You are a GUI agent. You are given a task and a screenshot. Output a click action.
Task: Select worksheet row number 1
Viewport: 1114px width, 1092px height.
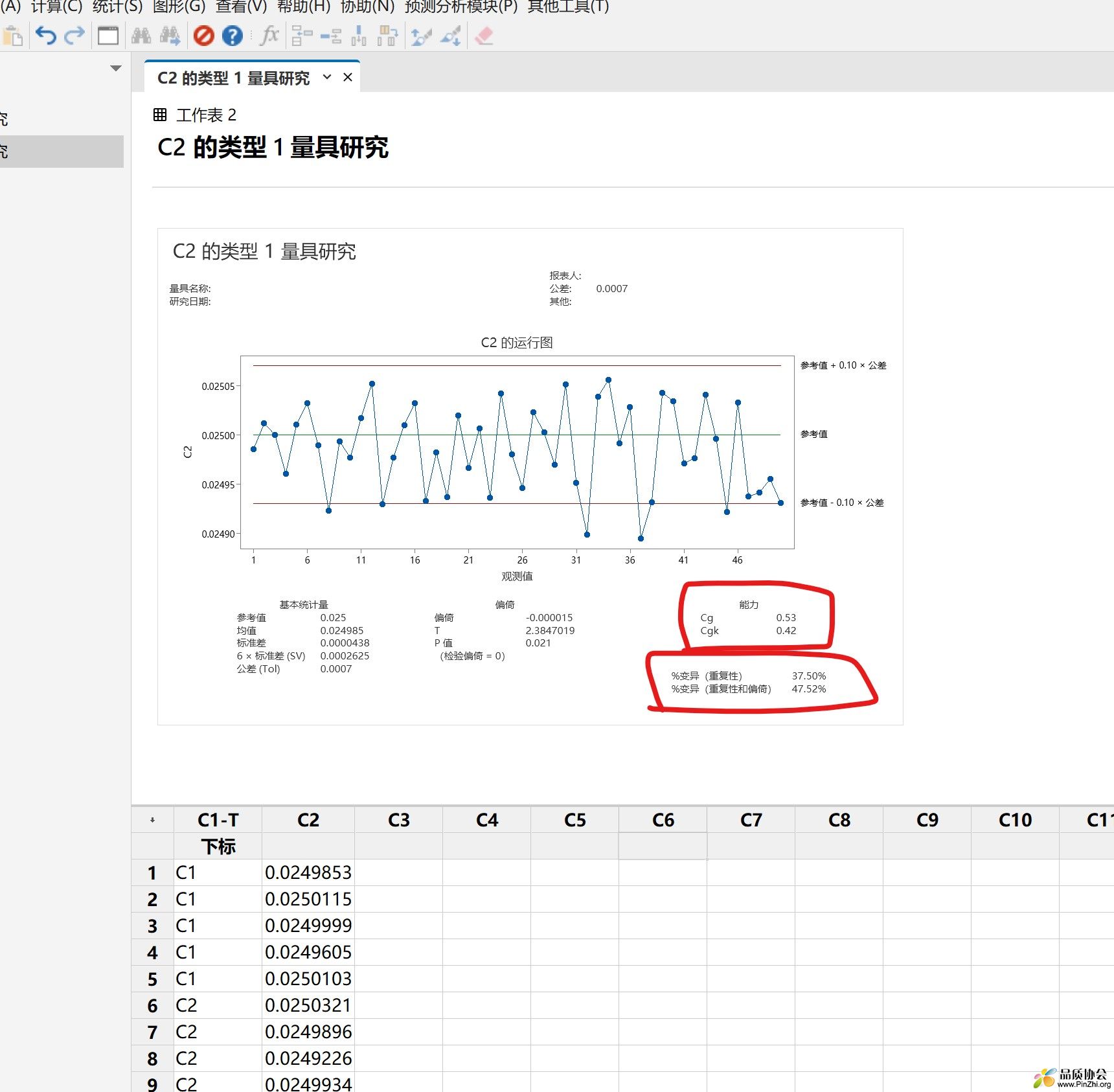(x=152, y=873)
